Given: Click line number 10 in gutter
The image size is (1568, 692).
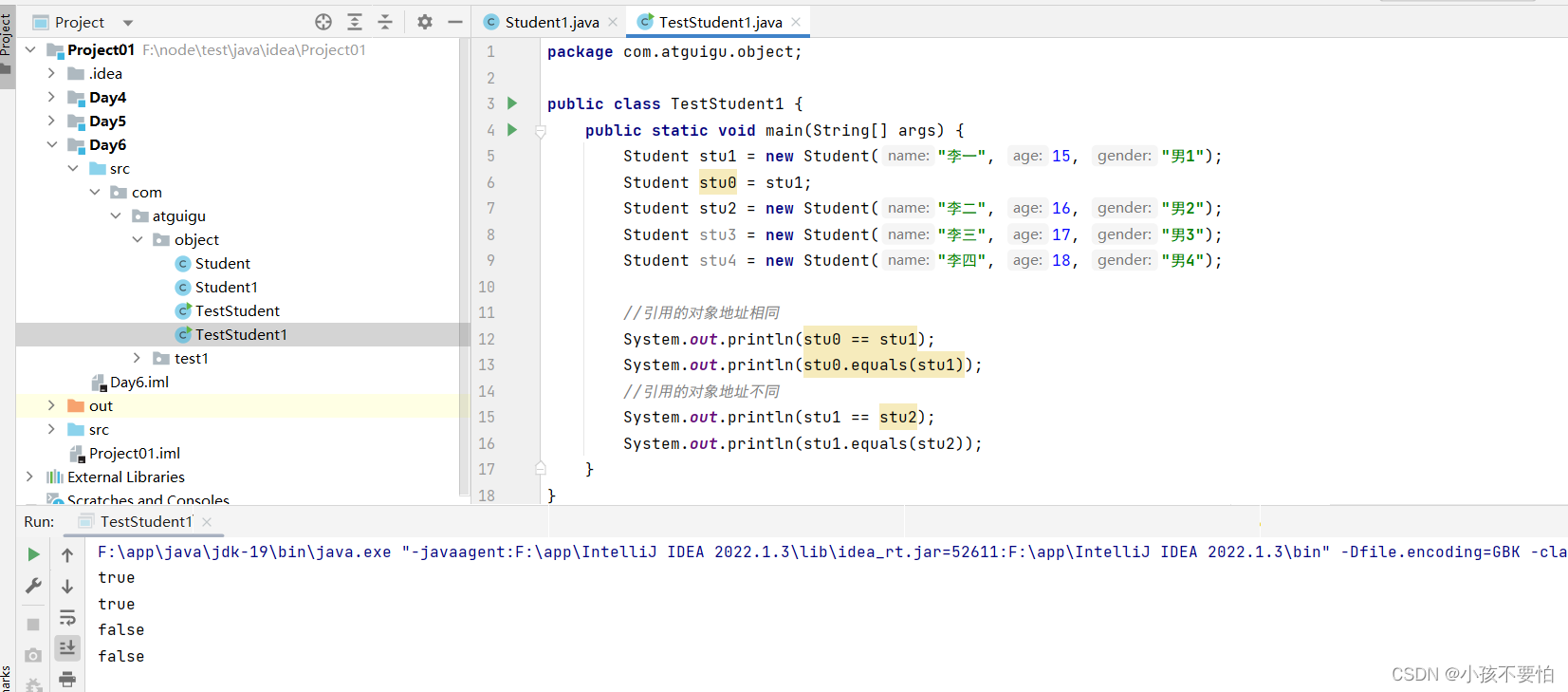Looking at the screenshot, I should 487,287.
